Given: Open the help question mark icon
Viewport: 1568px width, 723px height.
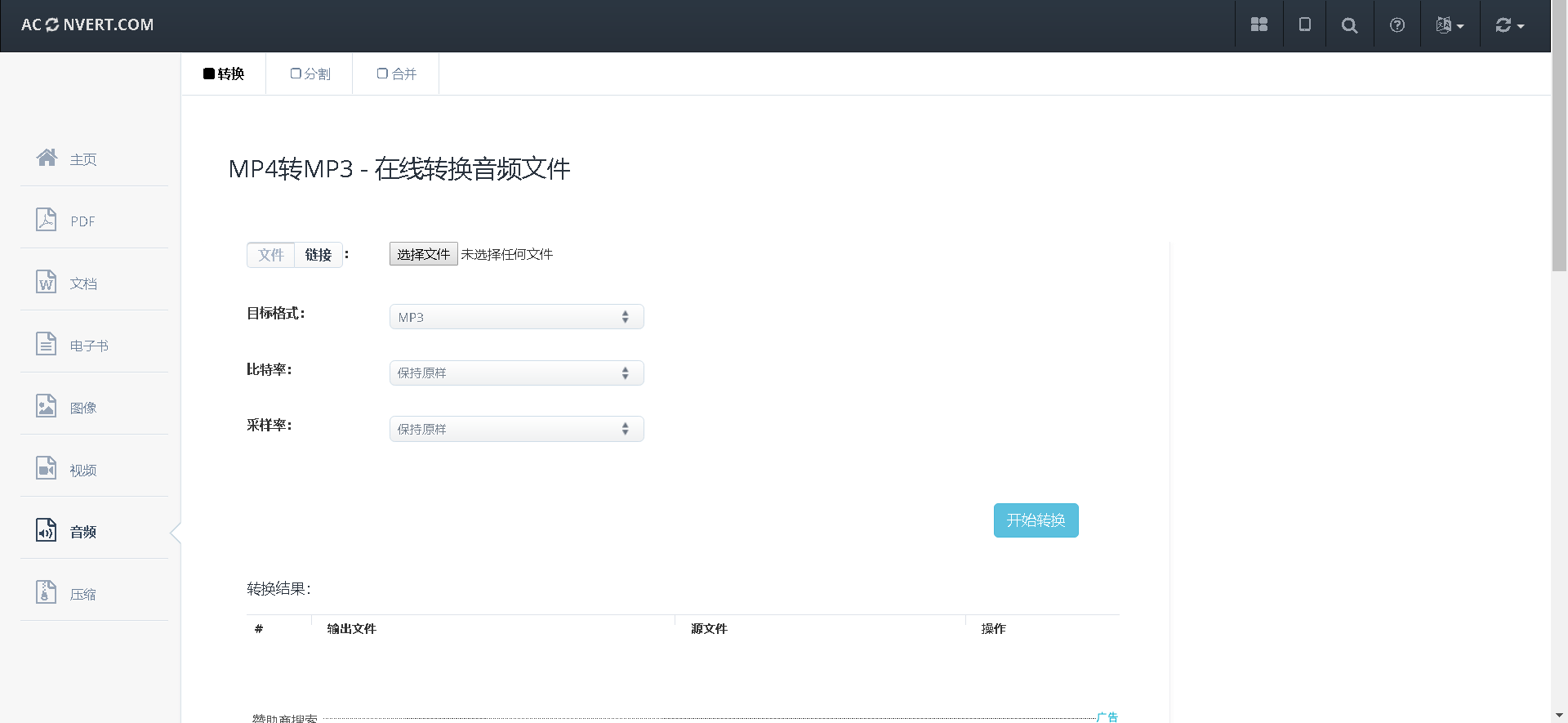Looking at the screenshot, I should coord(1397,25).
